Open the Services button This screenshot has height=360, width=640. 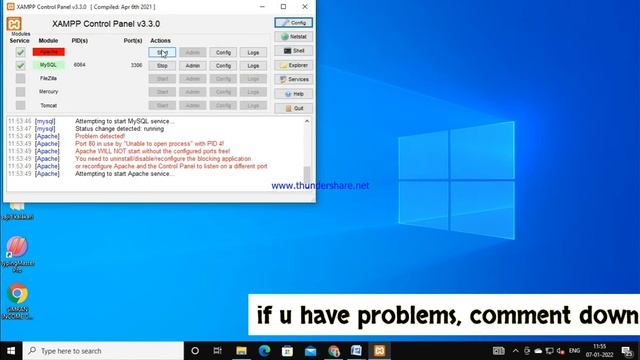(293, 79)
